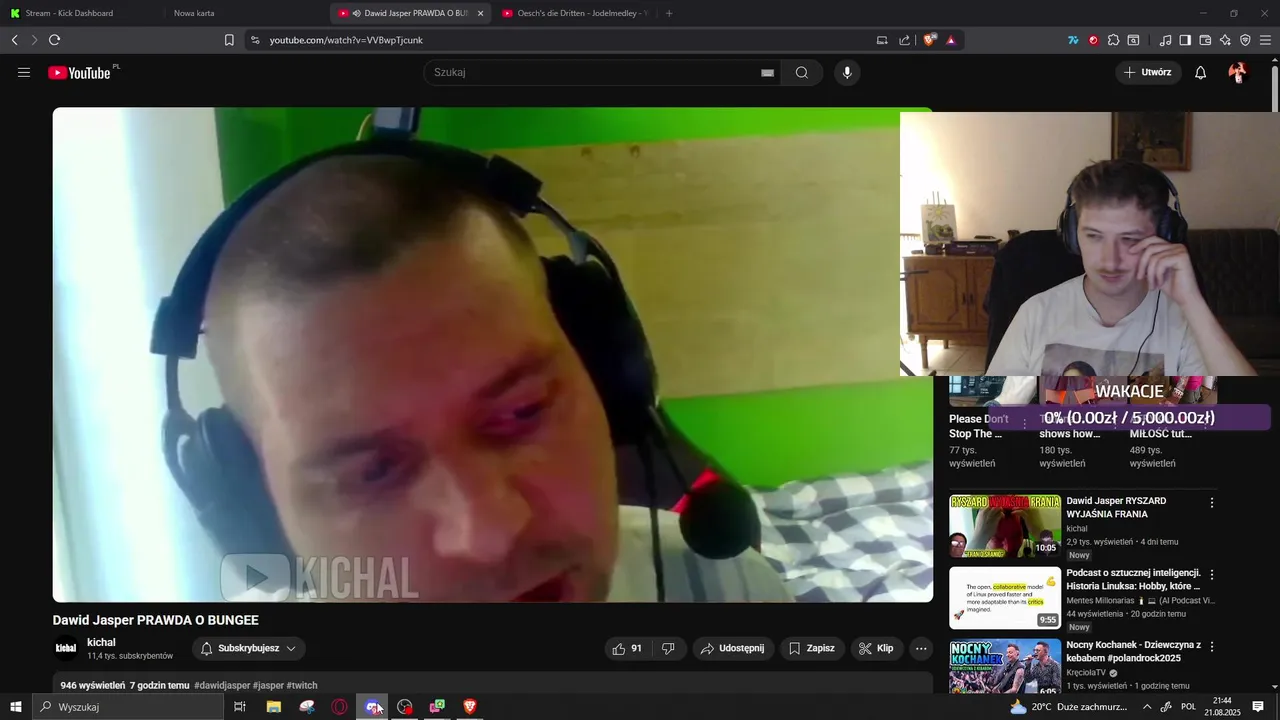Open File Explorer from the taskbar
Viewport: 1280px width, 720px height.
point(273,707)
